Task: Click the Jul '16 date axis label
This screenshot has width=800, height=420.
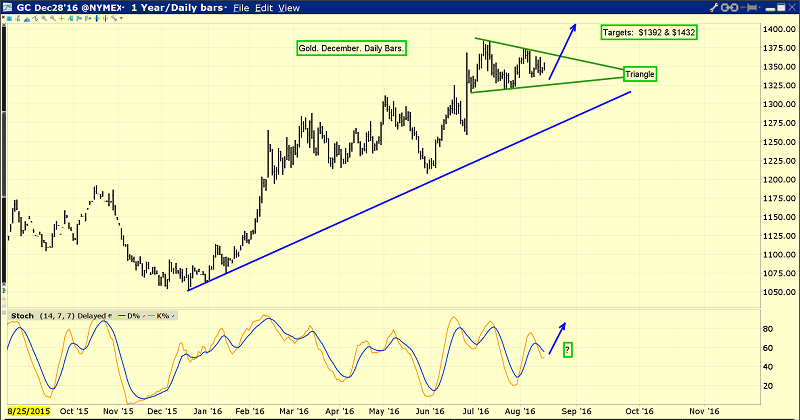Action: coord(476,411)
